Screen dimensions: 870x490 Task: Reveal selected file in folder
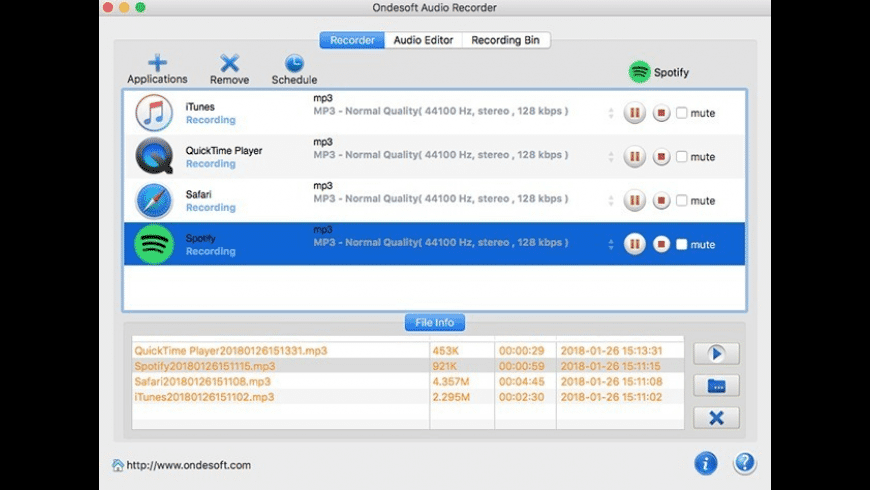(716, 386)
